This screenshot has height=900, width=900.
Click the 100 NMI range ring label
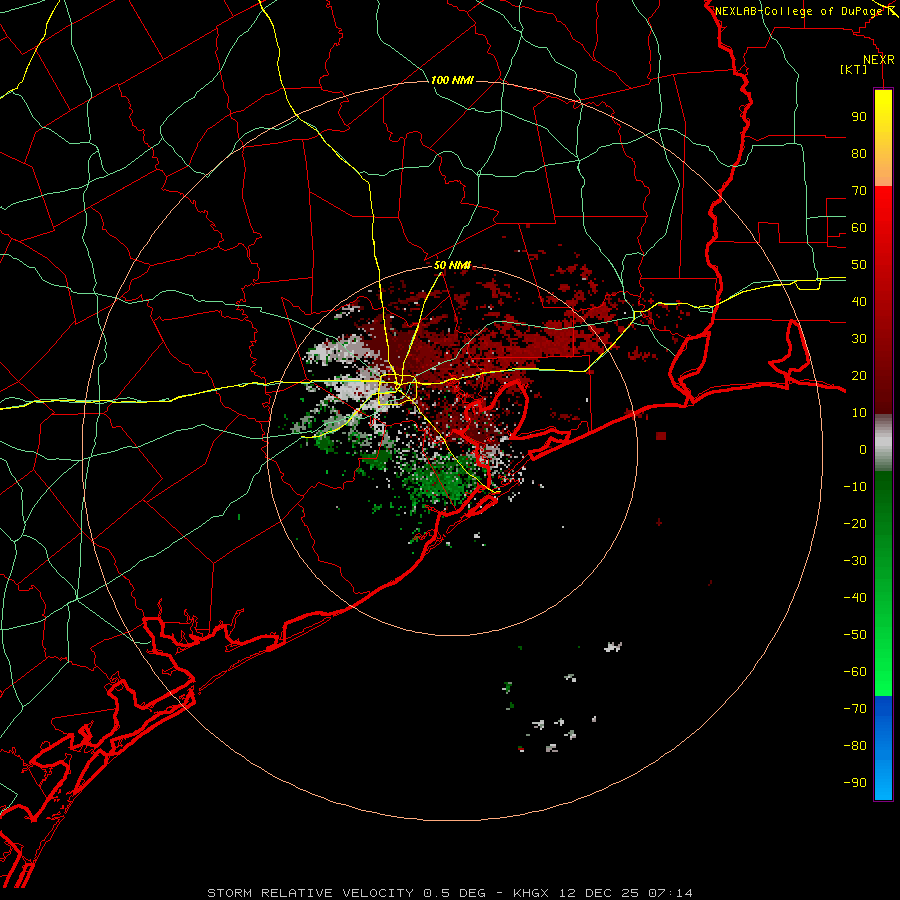(452, 80)
